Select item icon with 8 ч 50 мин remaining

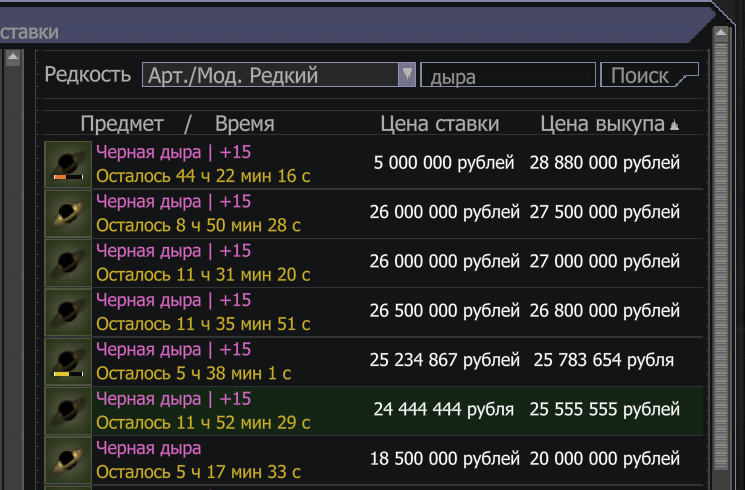point(68,213)
